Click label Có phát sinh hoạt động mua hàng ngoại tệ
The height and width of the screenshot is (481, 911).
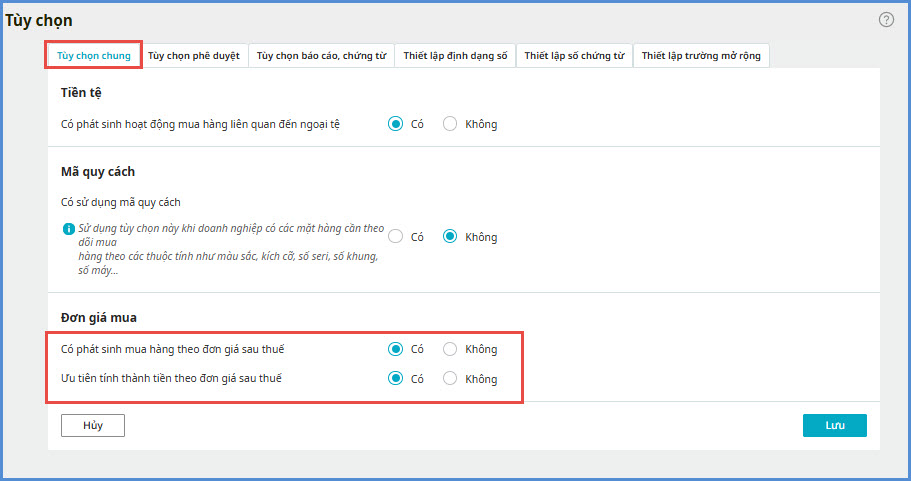200,124
